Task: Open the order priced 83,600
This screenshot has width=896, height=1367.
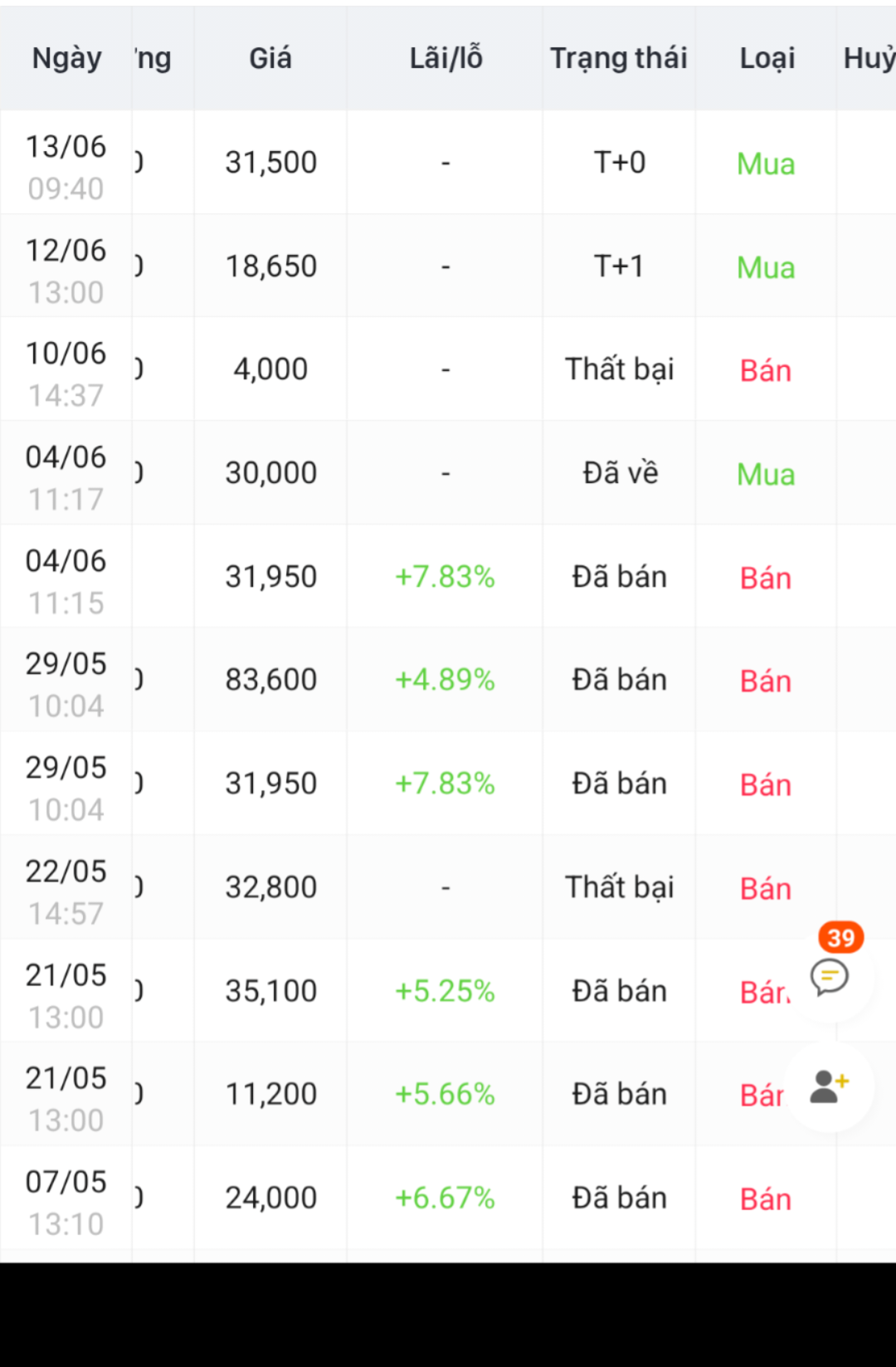Action: [271, 680]
